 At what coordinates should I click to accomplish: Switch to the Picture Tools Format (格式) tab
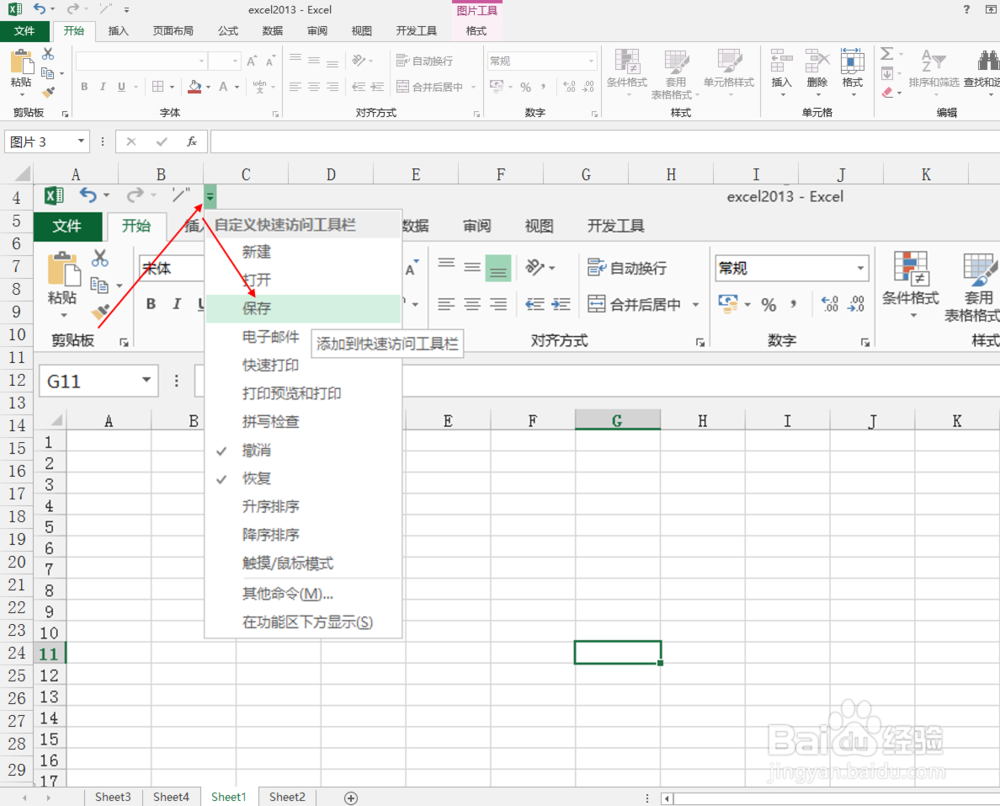[476, 31]
